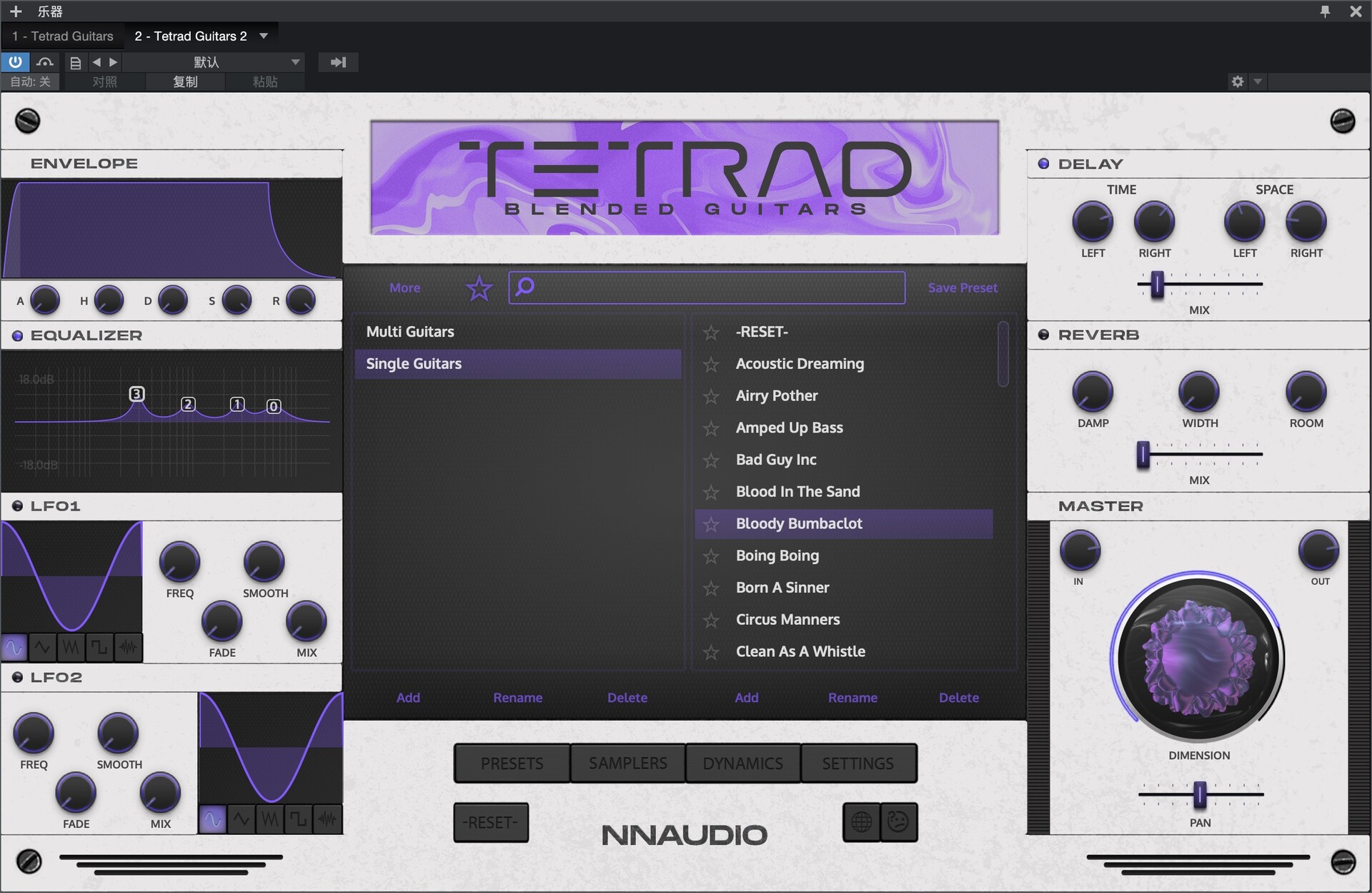
Task: Open the dropdown next to gear
Action: tap(1258, 82)
